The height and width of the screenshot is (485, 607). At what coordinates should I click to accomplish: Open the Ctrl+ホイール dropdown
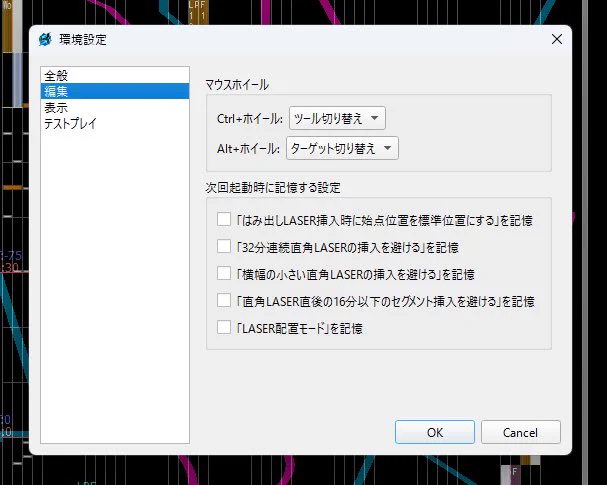click(337, 118)
